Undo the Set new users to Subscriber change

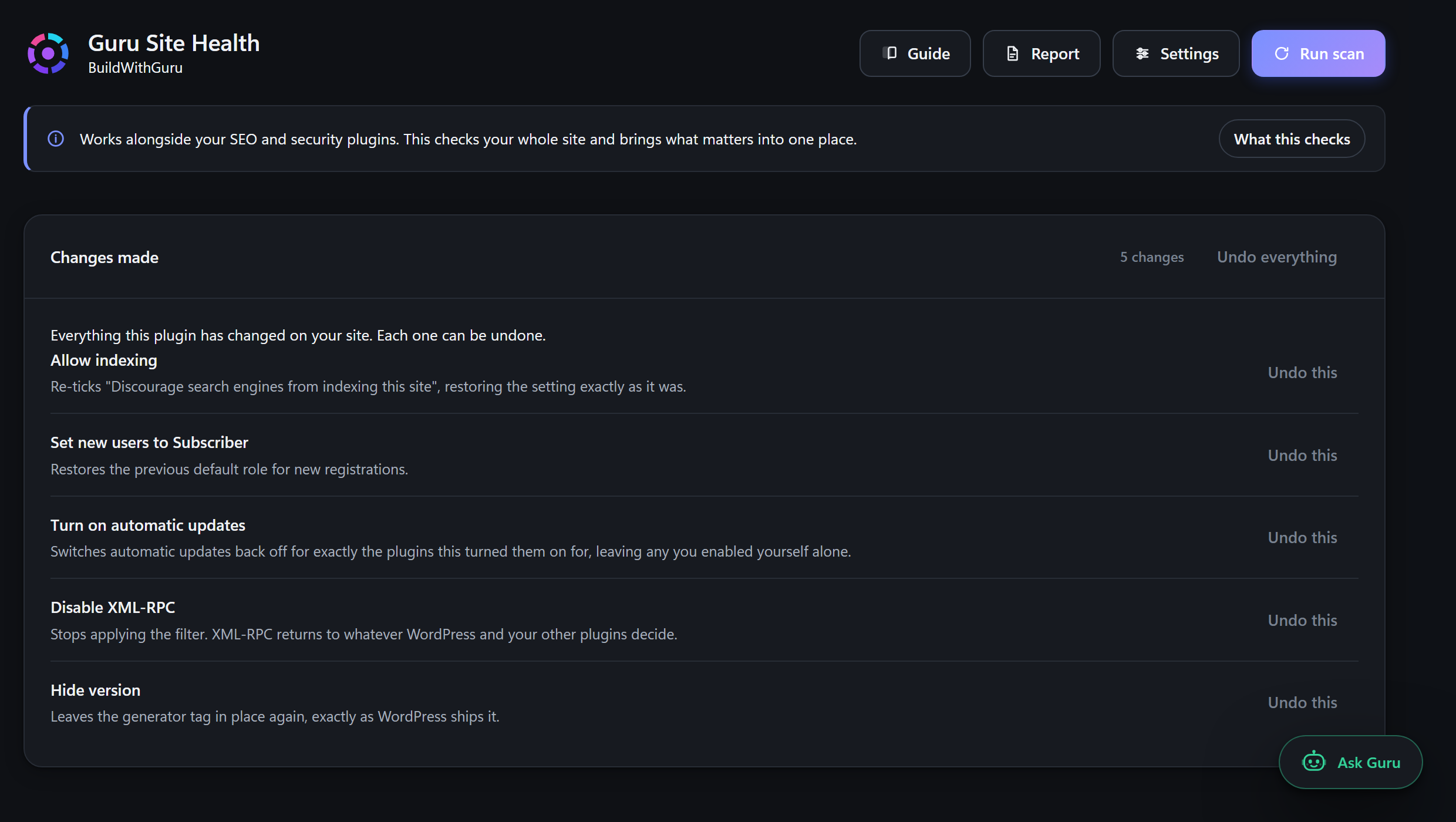click(x=1302, y=456)
